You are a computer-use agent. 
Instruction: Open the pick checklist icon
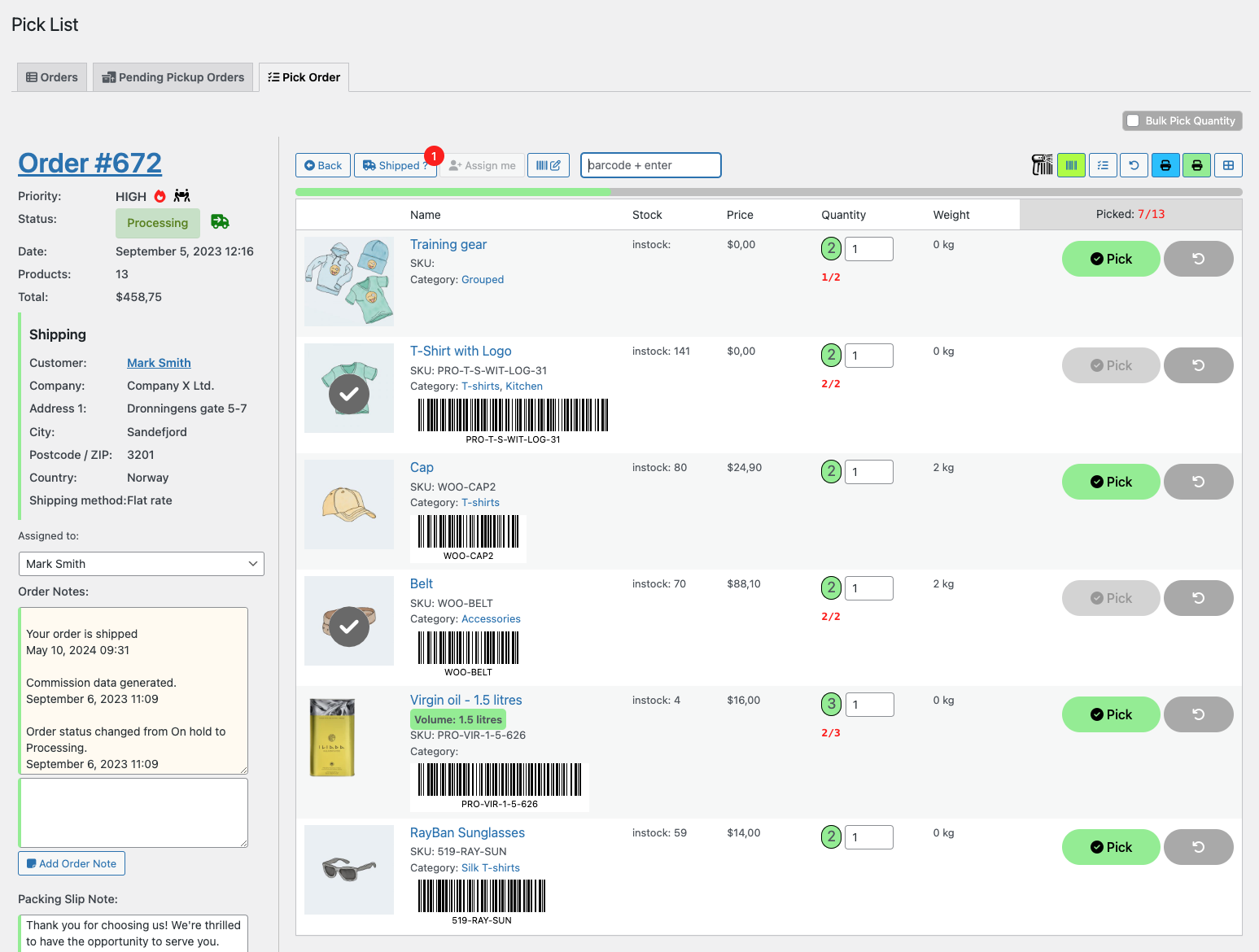tap(1103, 164)
